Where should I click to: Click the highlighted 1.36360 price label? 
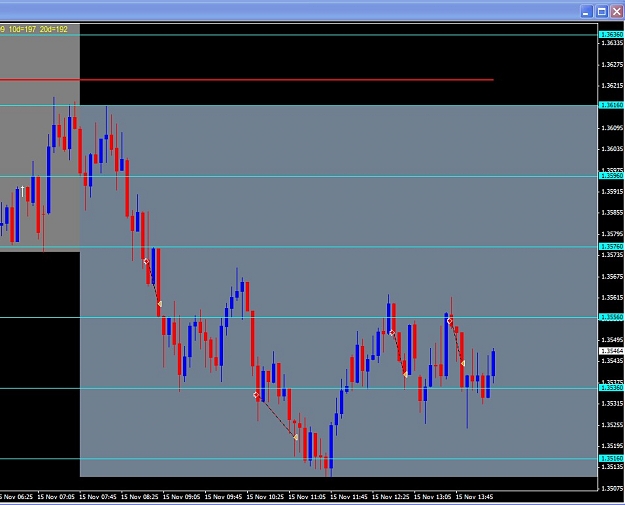611,35
